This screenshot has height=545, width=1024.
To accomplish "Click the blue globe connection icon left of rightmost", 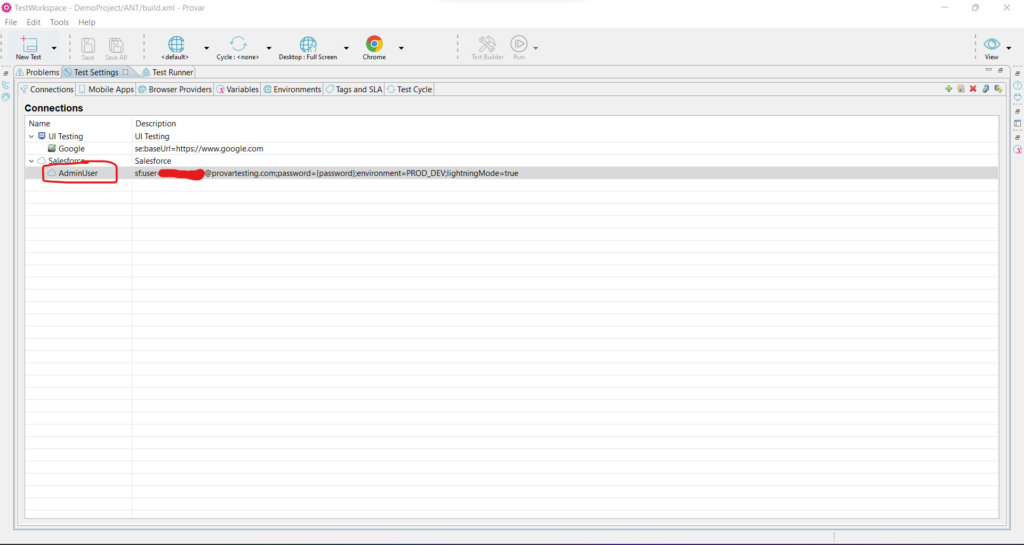I will click(985, 89).
